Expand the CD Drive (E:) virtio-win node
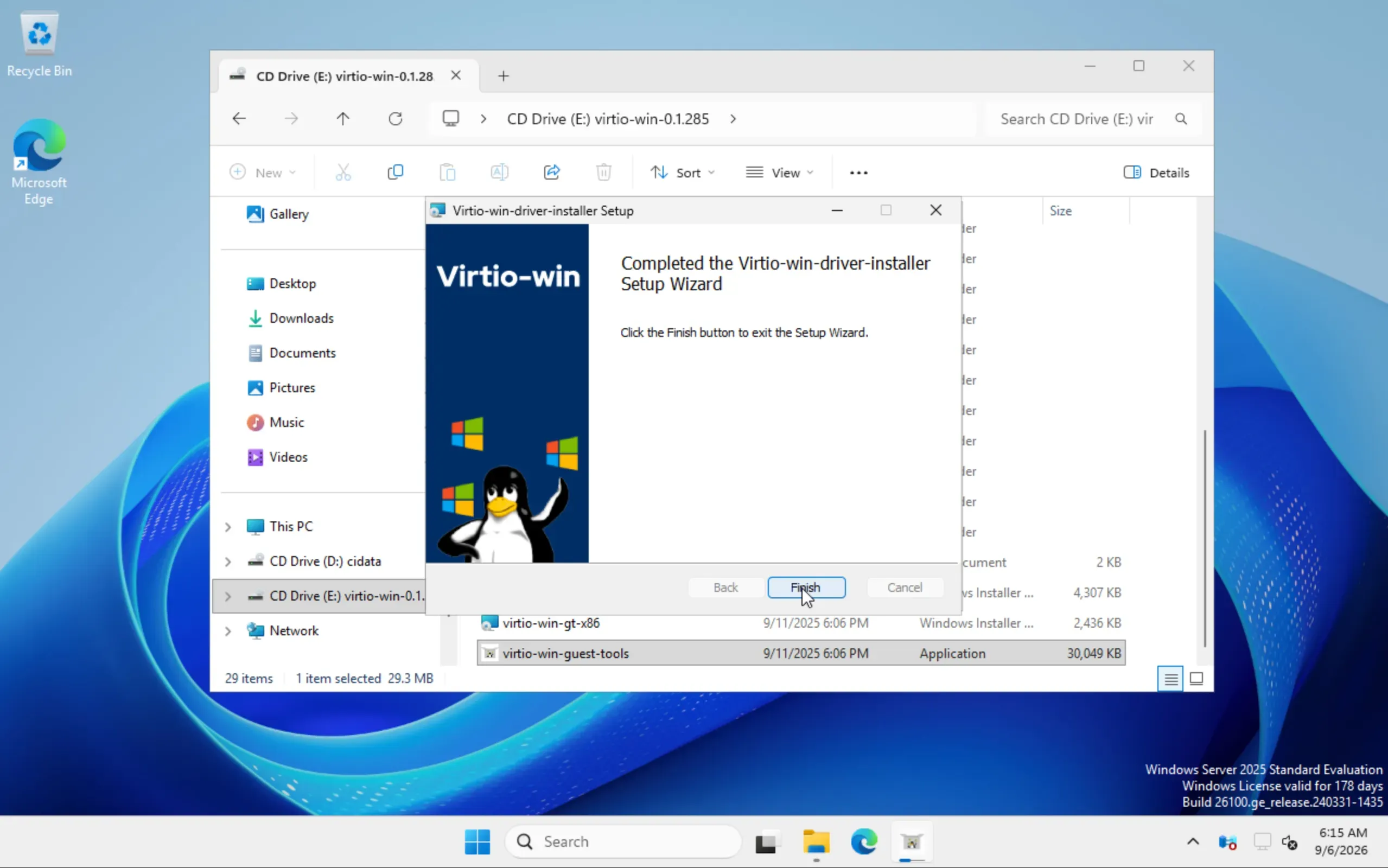Screen dimensions: 1388x868 tap(228, 596)
